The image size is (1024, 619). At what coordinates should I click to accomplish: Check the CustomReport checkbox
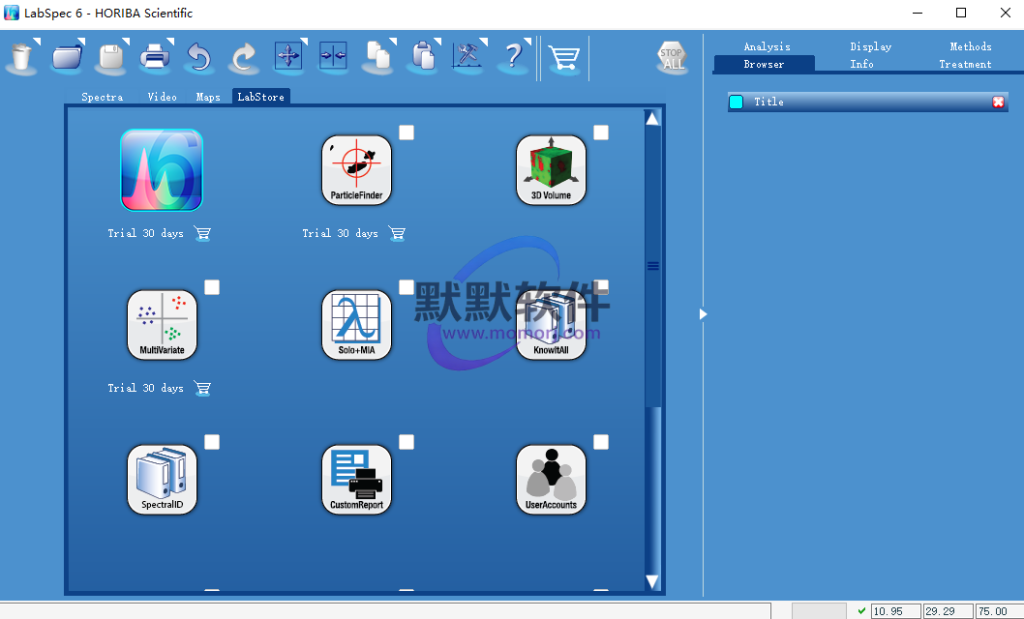(406, 442)
